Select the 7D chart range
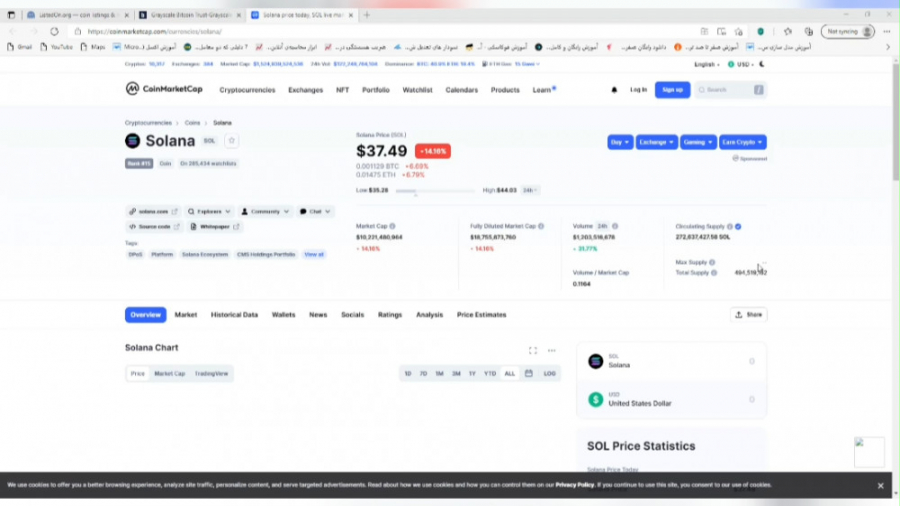The height and width of the screenshot is (506, 900). 423,373
